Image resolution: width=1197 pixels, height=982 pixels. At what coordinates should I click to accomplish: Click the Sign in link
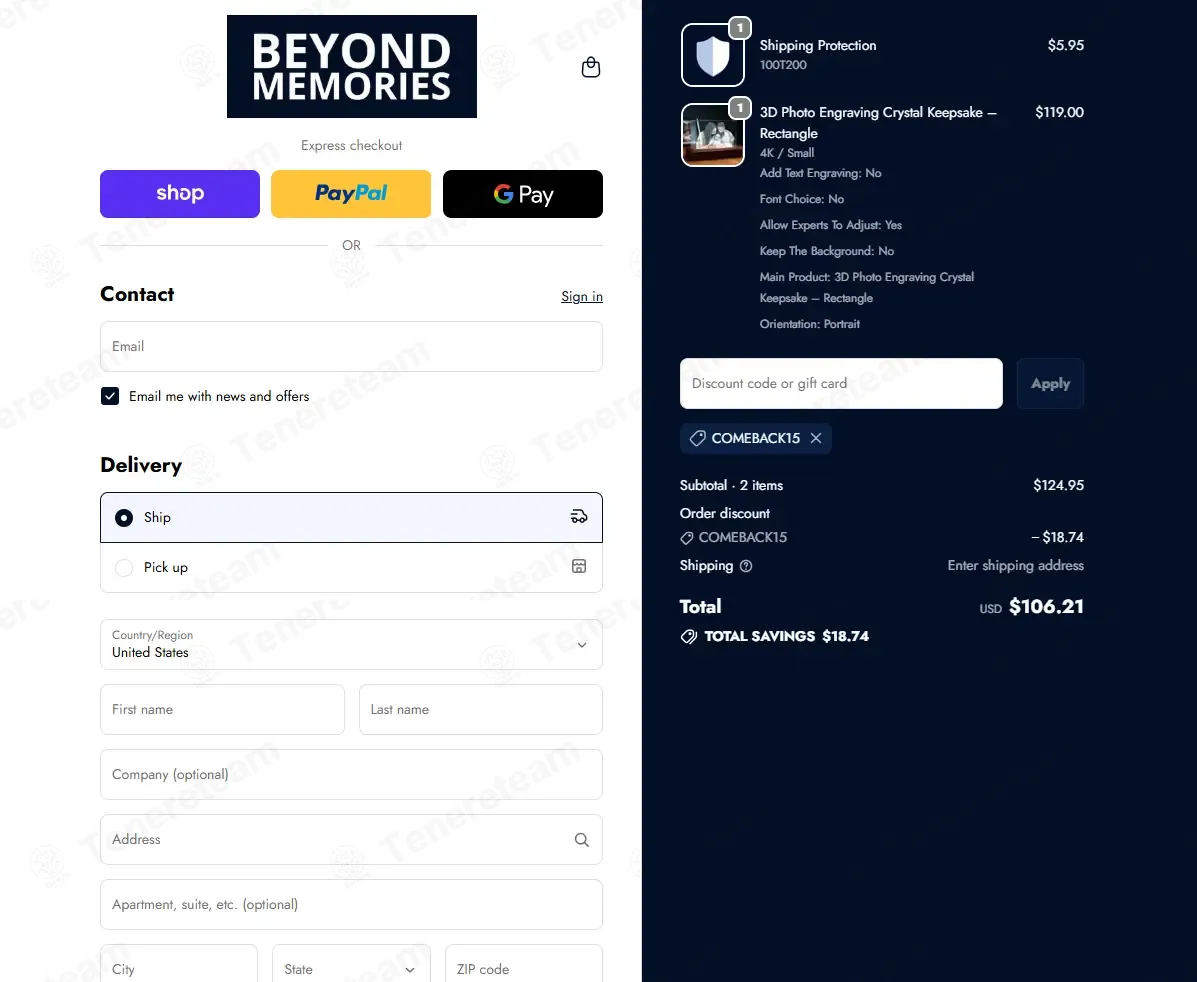pos(581,296)
